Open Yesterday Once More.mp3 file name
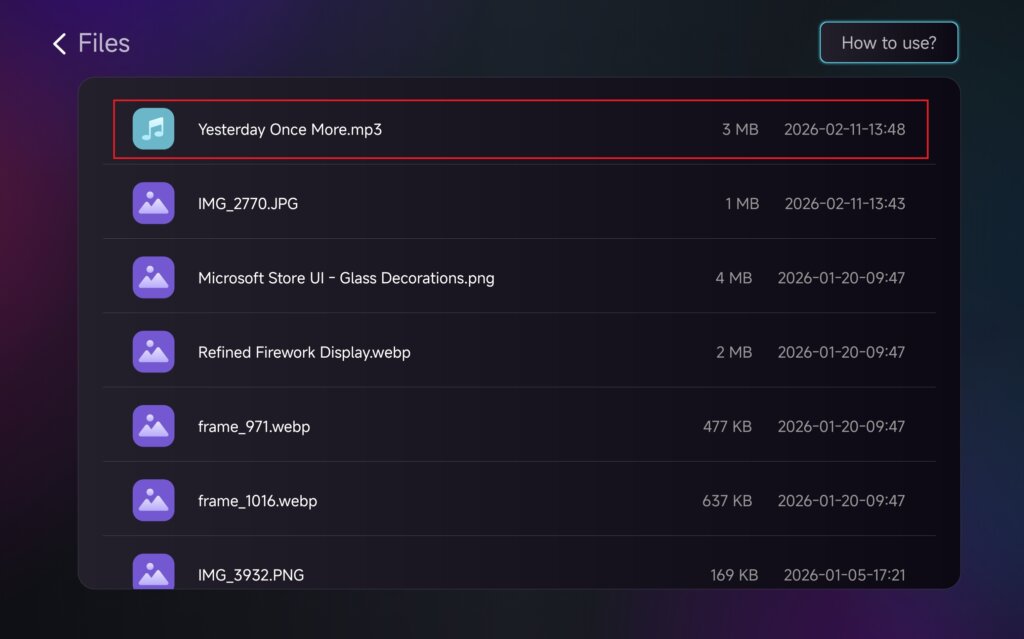The image size is (1024, 639). (x=290, y=129)
